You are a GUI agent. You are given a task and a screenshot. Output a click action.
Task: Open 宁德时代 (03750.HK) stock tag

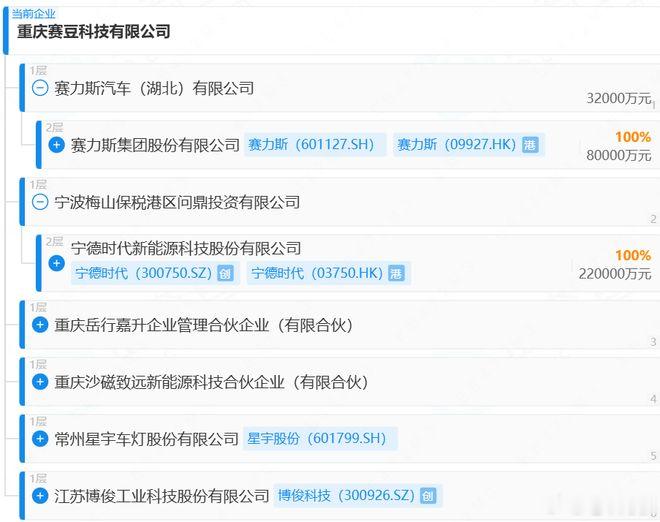328,273
